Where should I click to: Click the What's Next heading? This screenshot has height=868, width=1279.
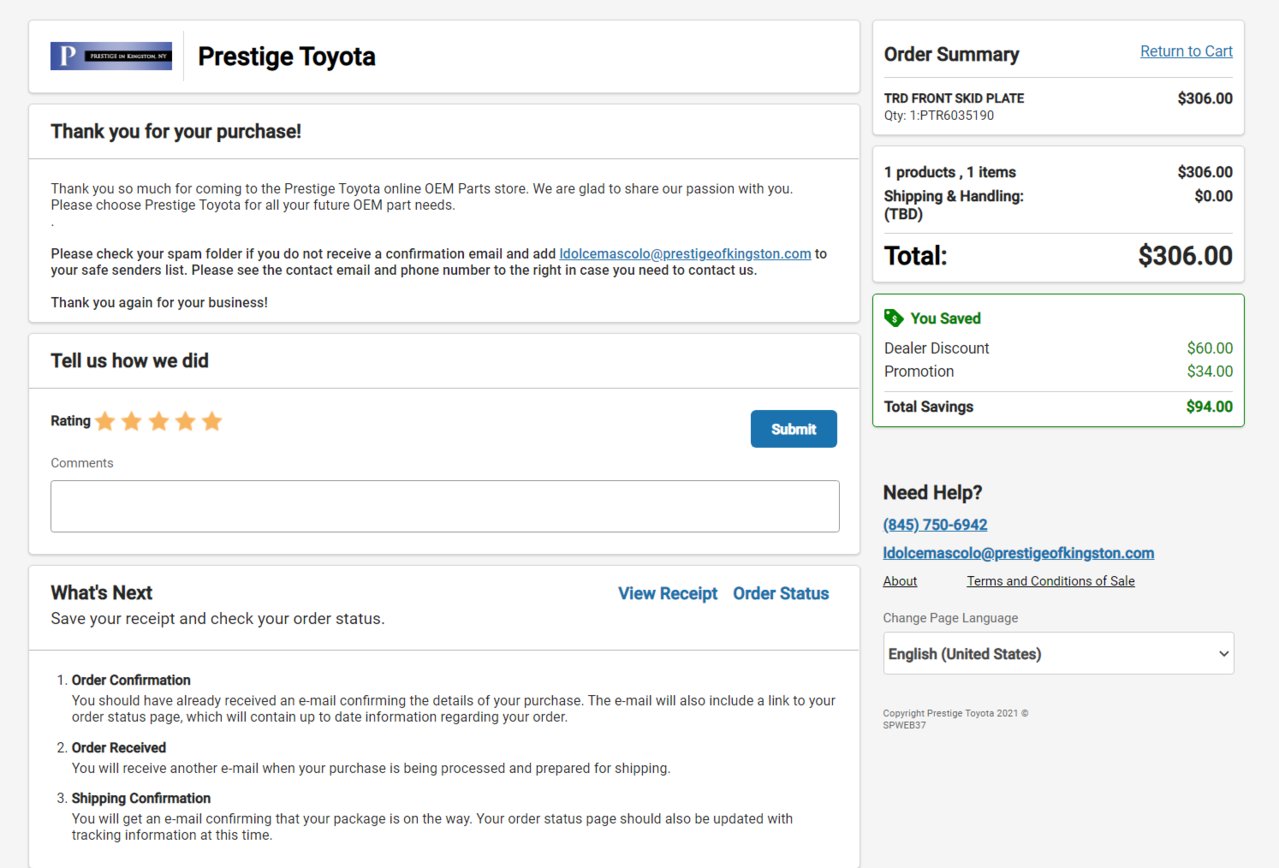click(x=102, y=593)
